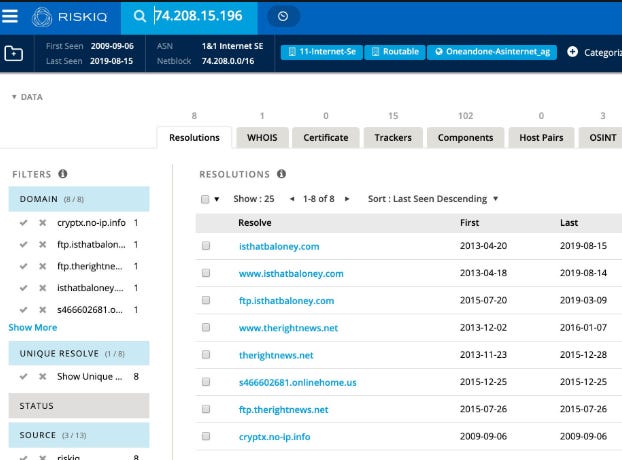622x460 pixels.
Task: Include Show Unique filter with its checkmark
Action: pyautogui.click(x=23, y=376)
